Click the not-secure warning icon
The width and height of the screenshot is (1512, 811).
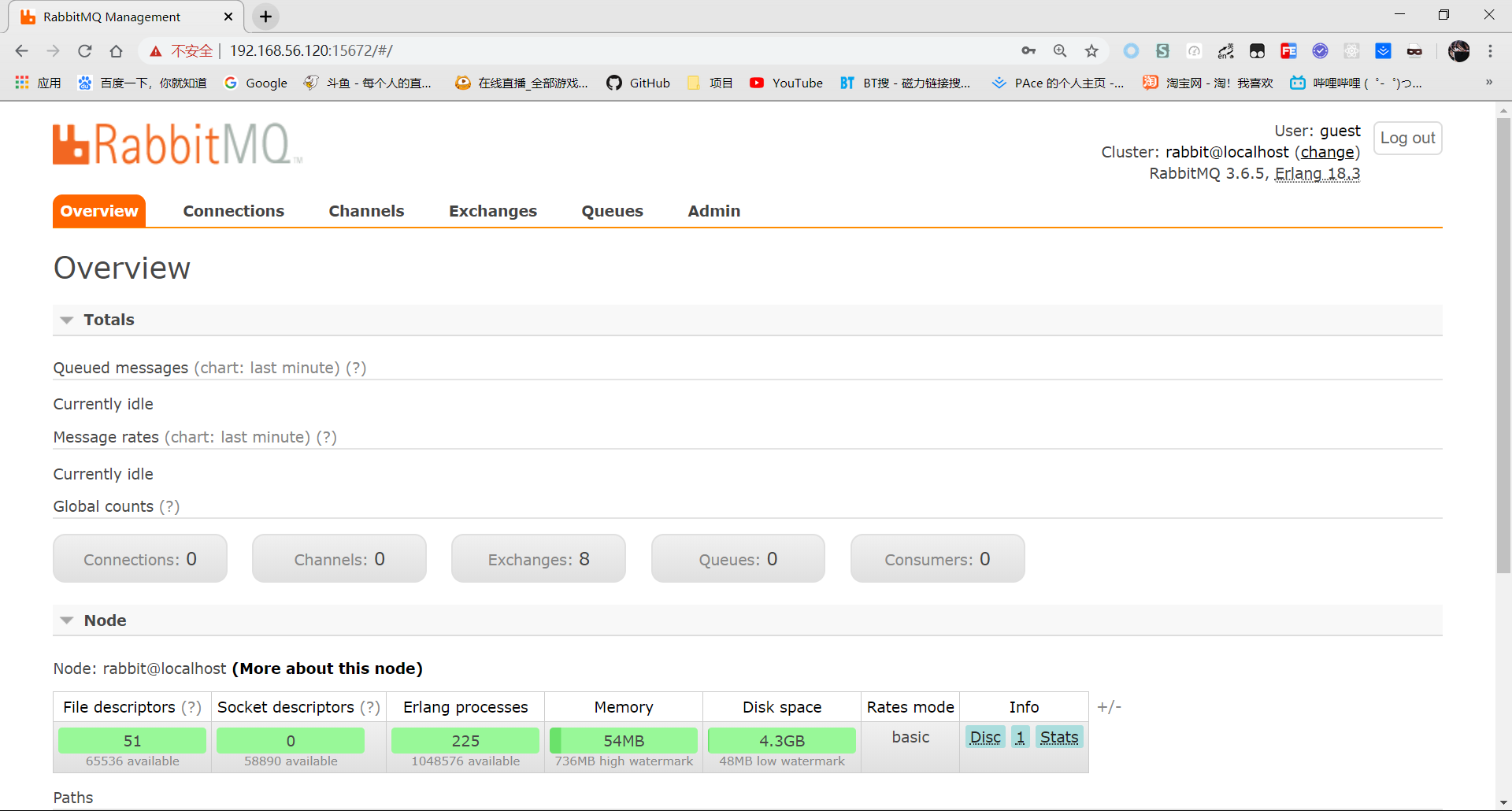(x=156, y=51)
